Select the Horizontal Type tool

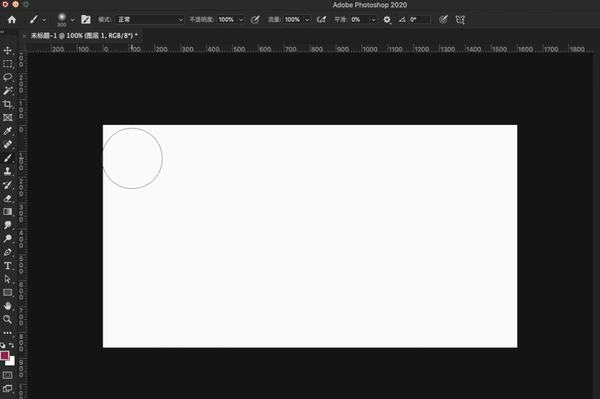point(7,265)
